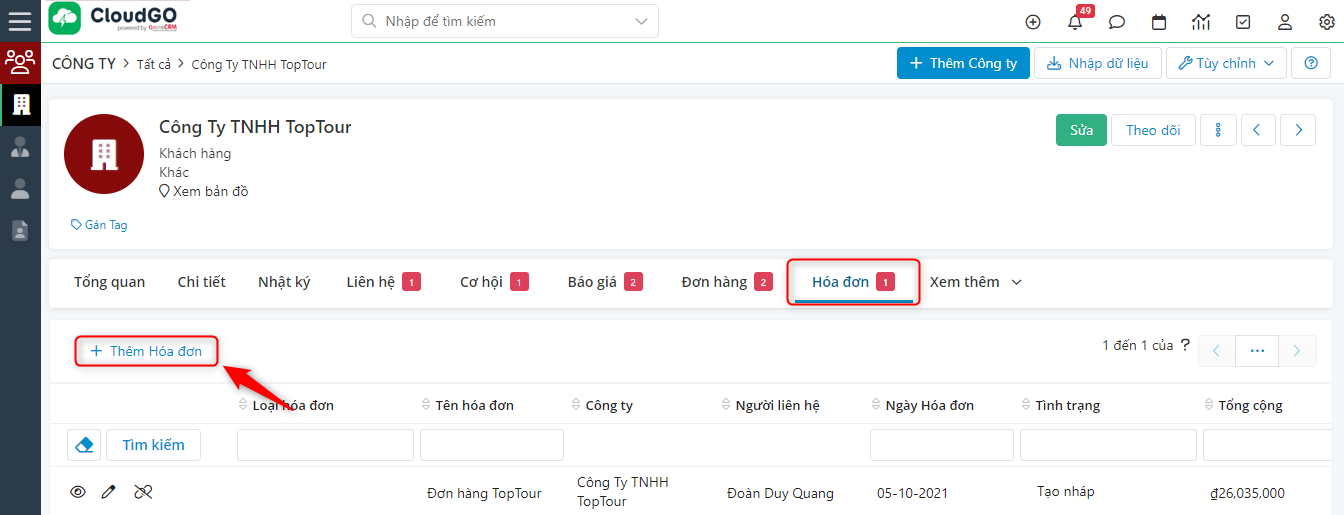1344x515 pixels.
Task: Sort by Tổng cộng column header
Action: (x=1249, y=405)
